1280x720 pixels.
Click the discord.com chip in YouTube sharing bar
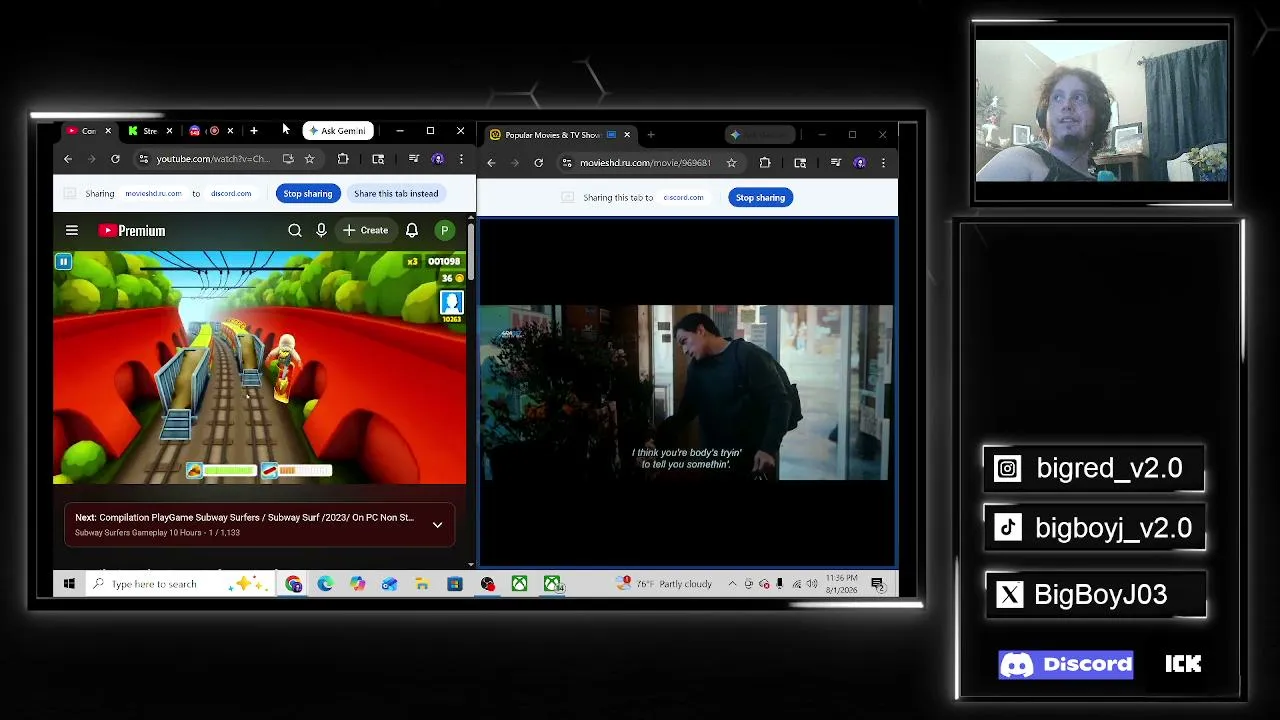pyautogui.click(x=231, y=194)
